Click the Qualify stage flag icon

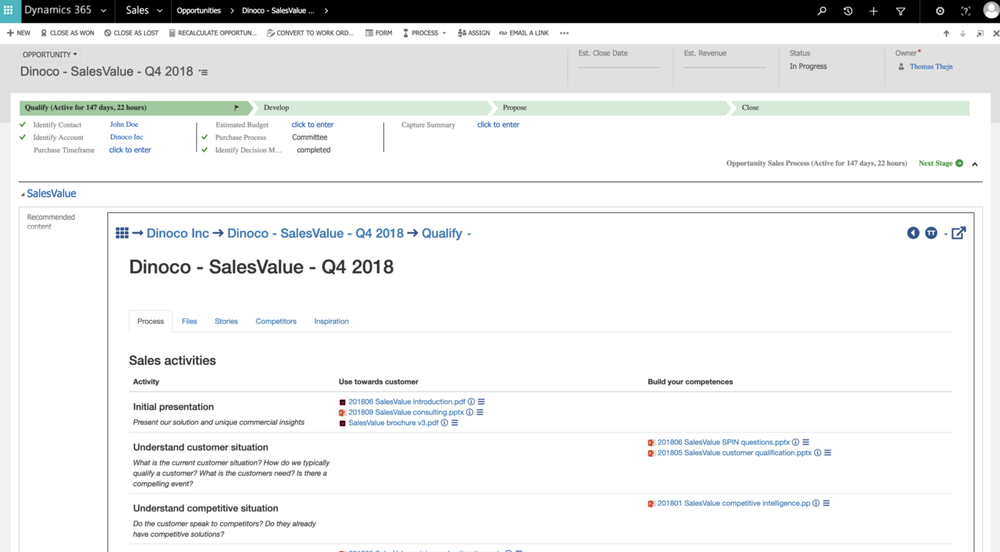[x=237, y=108]
